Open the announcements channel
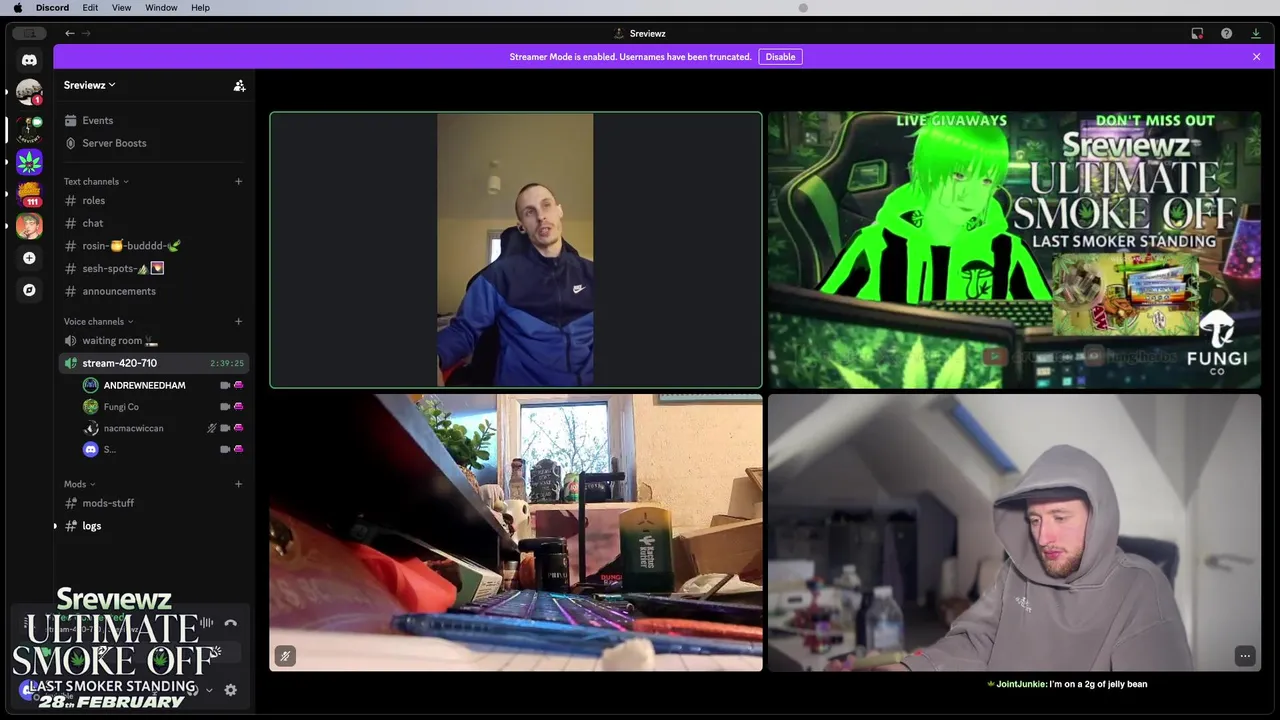Viewport: 1280px width, 720px height. 154,291
